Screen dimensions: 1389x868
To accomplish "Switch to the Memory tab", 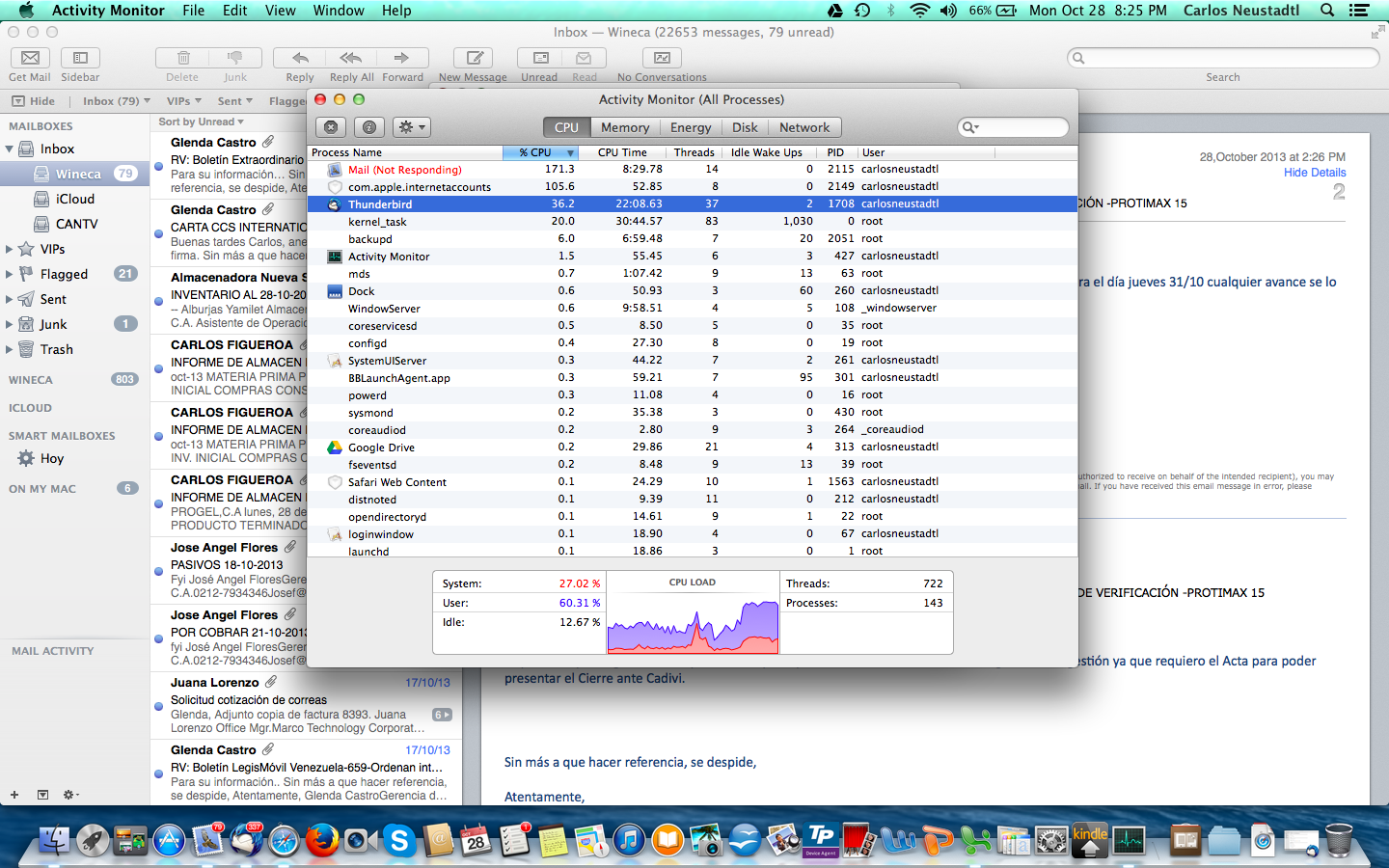I will (625, 127).
